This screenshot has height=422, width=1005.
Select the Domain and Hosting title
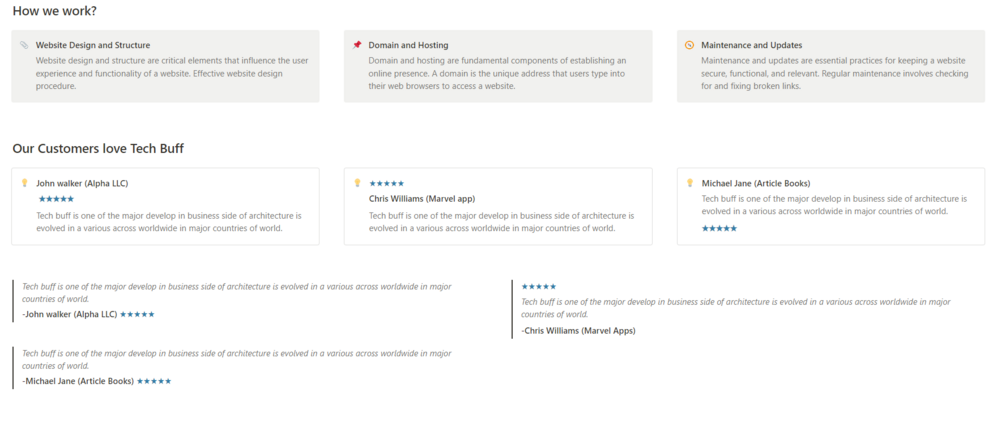pos(408,45)
